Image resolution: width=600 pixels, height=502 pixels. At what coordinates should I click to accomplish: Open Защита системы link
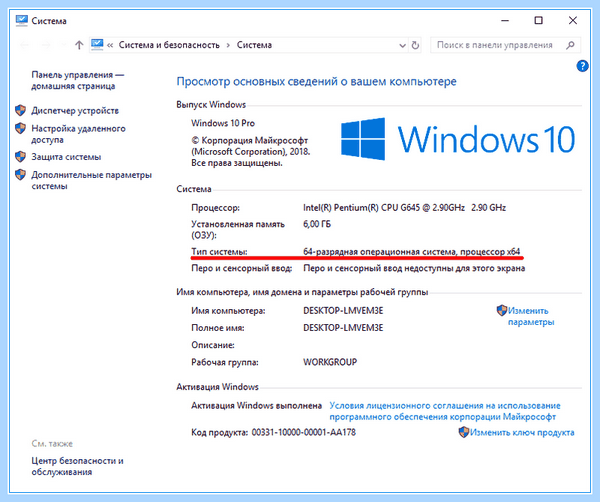66,157
